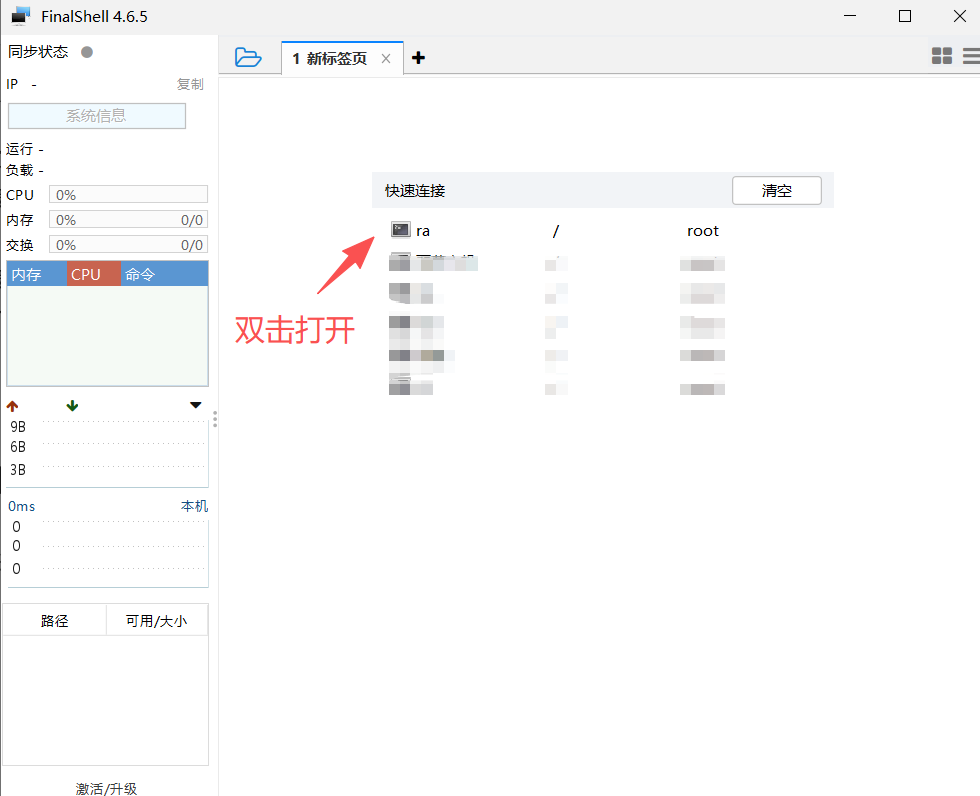Open the connection manager folder icon

pos(249,57)
